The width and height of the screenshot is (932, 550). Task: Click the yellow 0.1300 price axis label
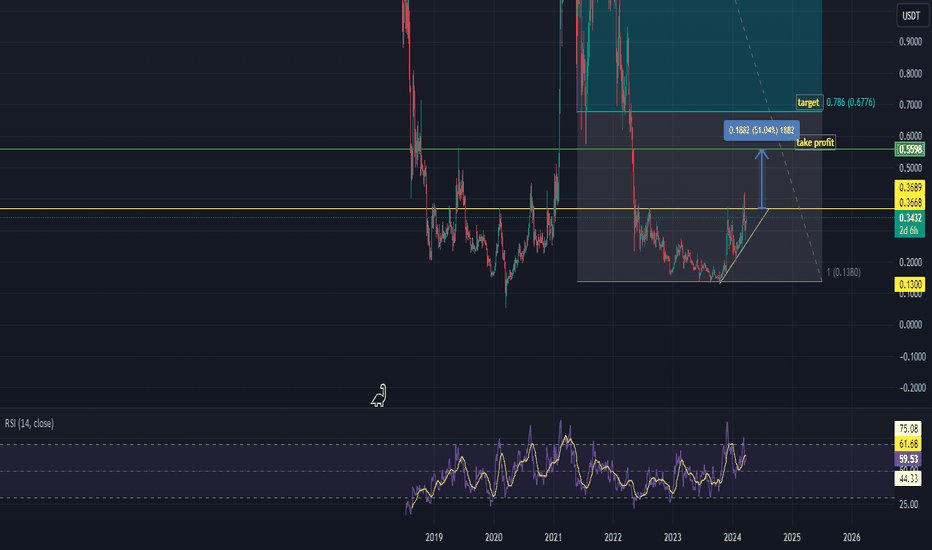[910, 284]
